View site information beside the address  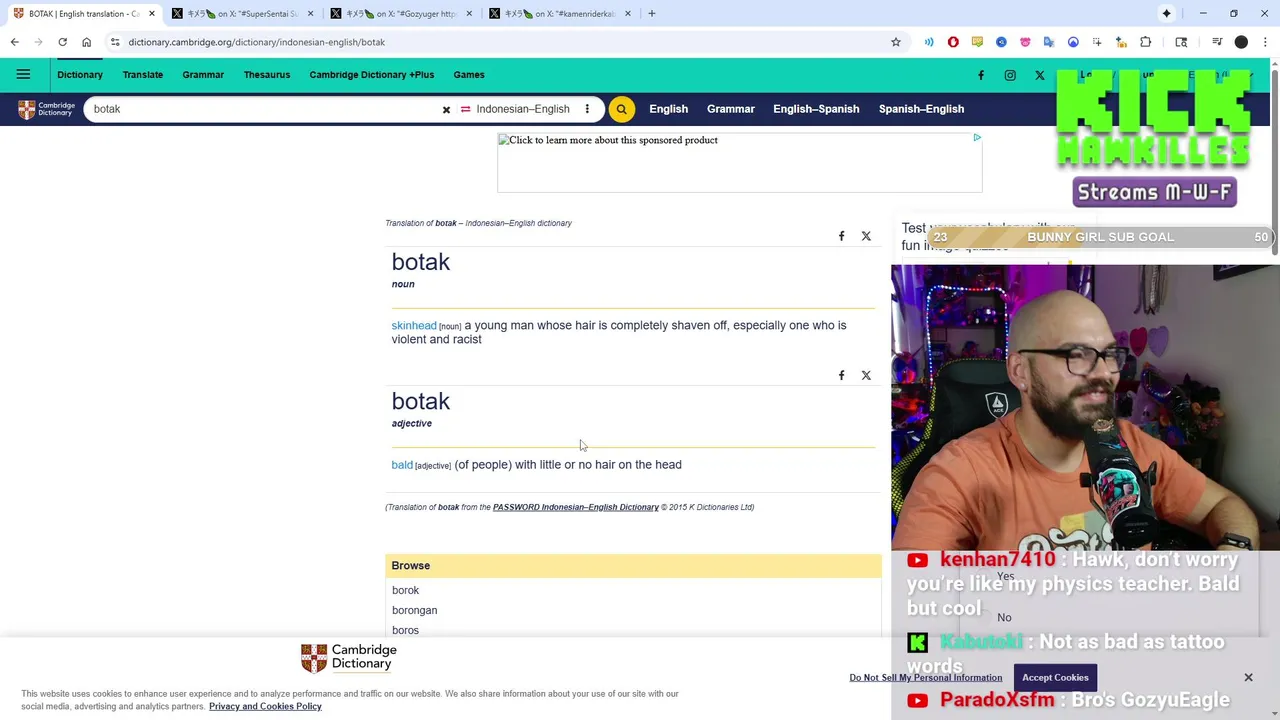point(115,42)
